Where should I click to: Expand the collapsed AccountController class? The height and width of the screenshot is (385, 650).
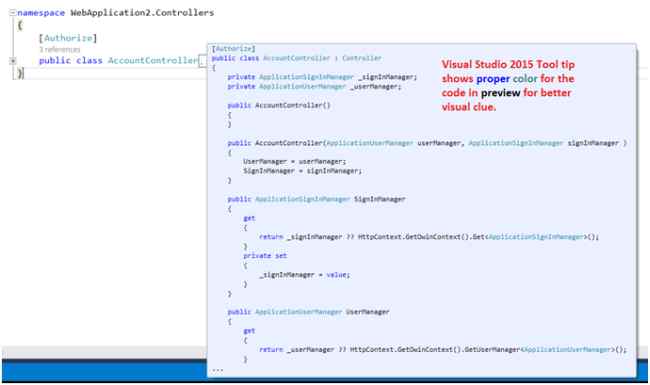pos(13,61)
